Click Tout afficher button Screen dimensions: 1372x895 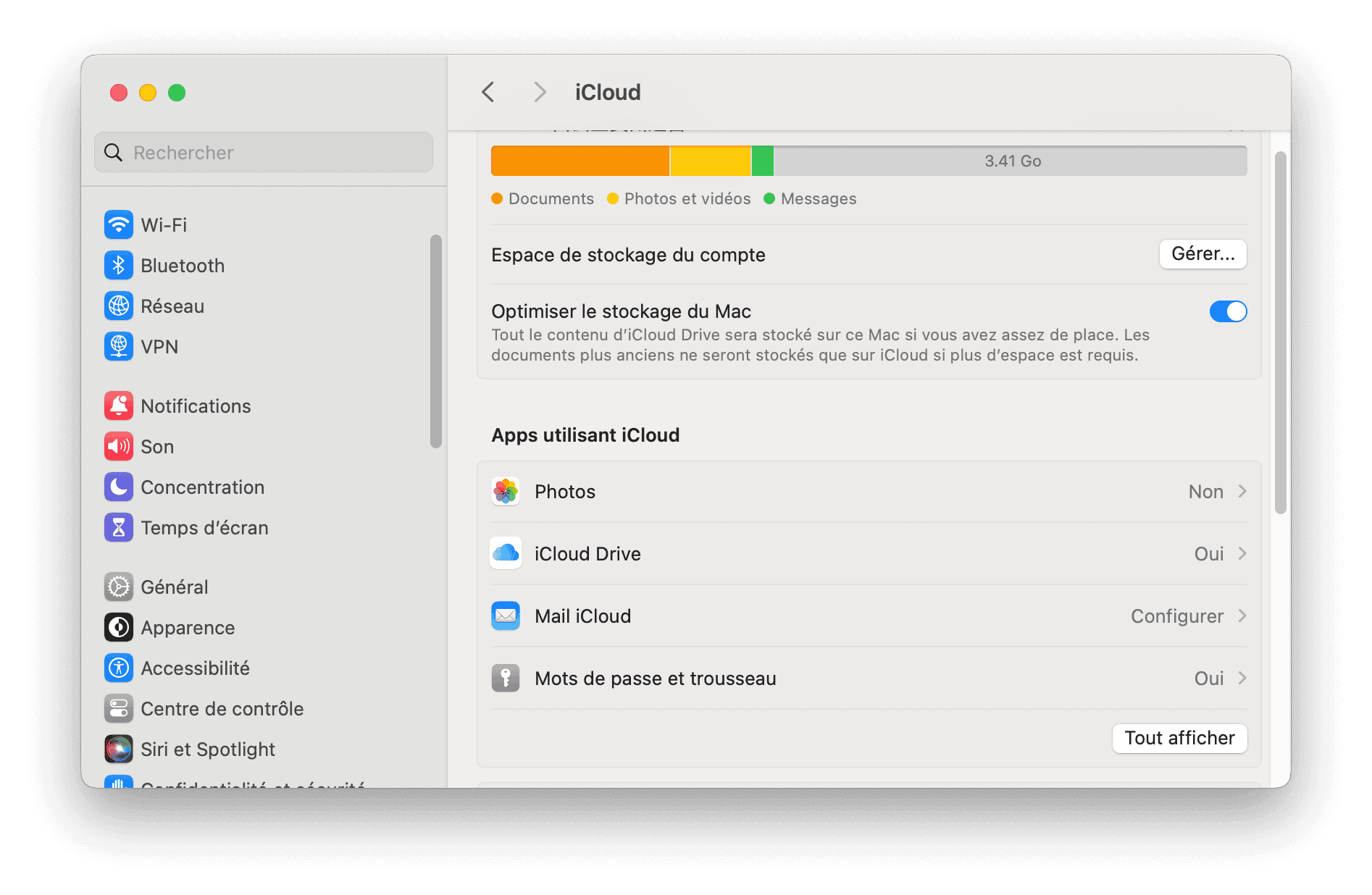coord(1179,739)
